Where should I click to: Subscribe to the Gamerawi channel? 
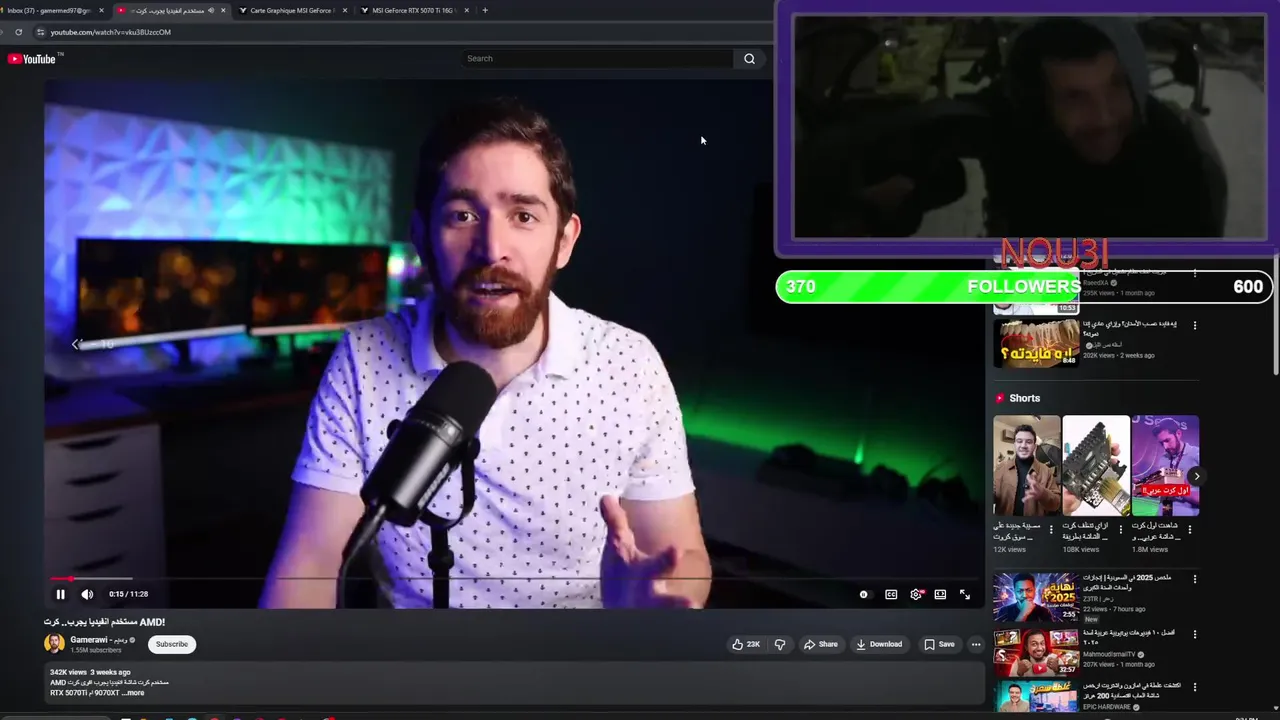pos(172,644)
